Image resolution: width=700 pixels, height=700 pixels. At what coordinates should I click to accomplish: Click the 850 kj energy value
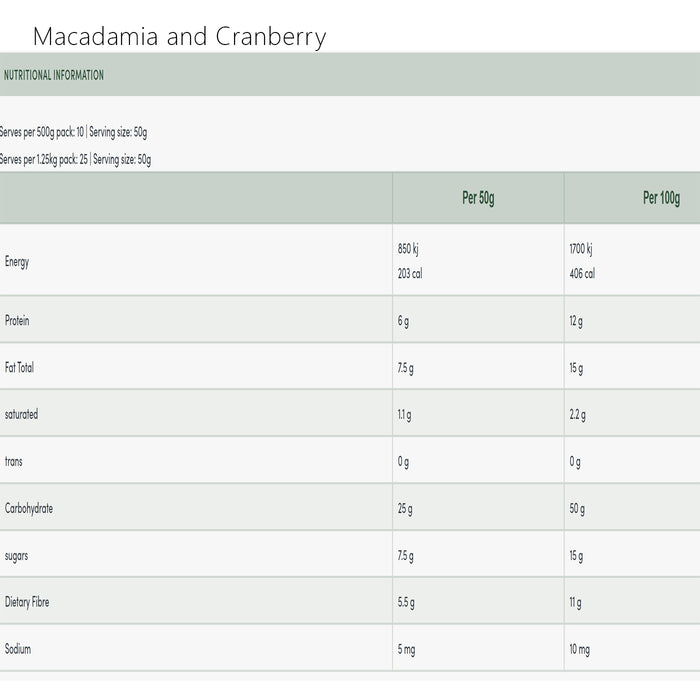click(x=408, y=249)
